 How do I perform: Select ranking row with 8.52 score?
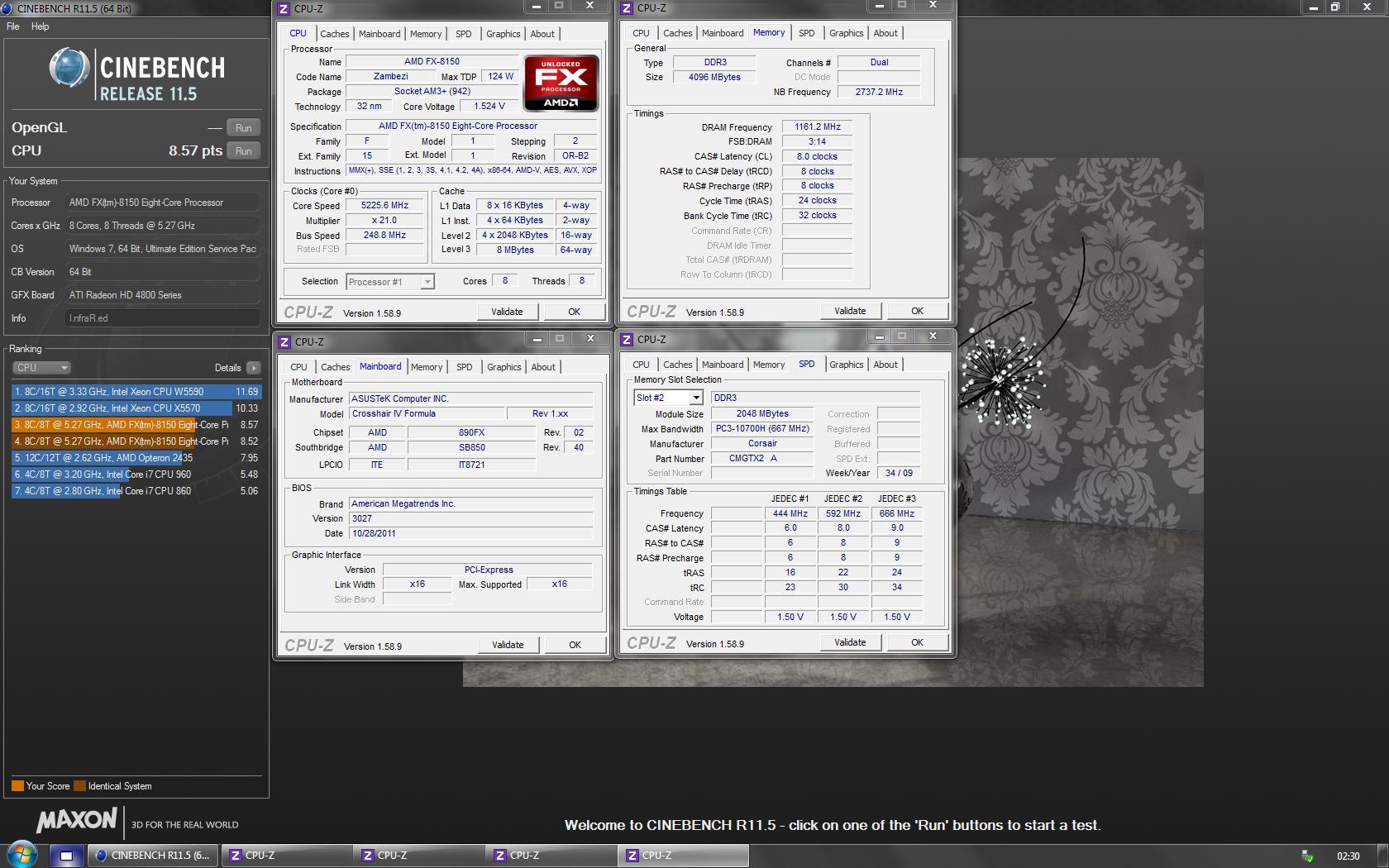(x=136, y=441)
